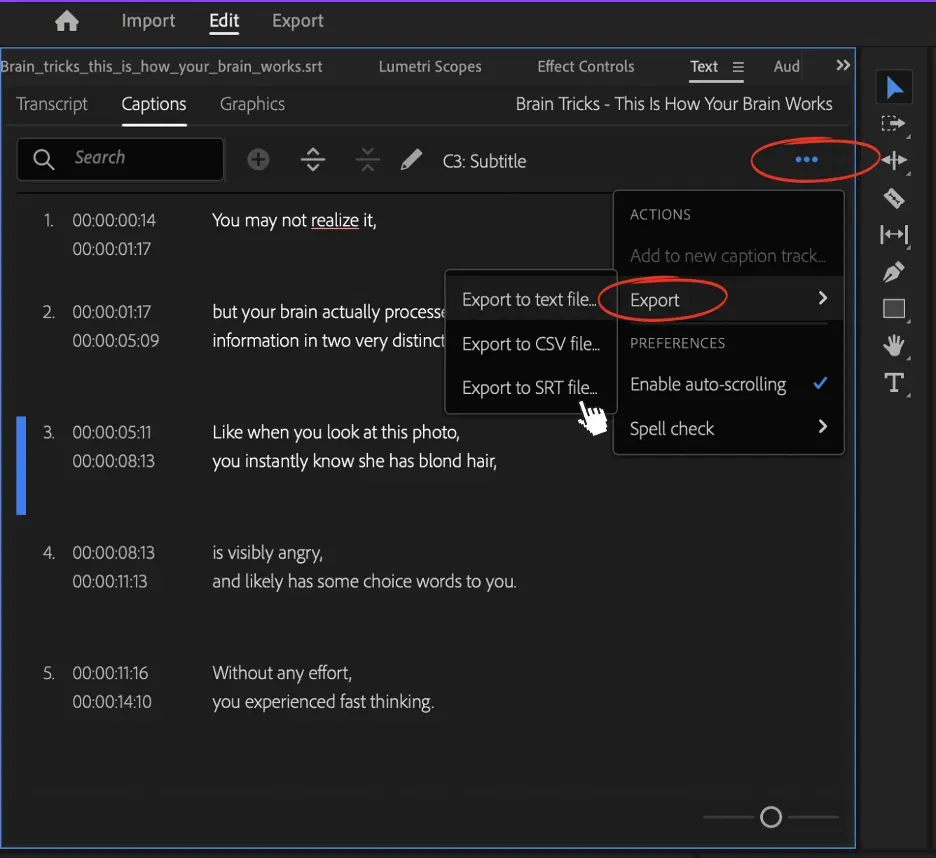Click 'Add to new caption track...' entry

(728, 256)
